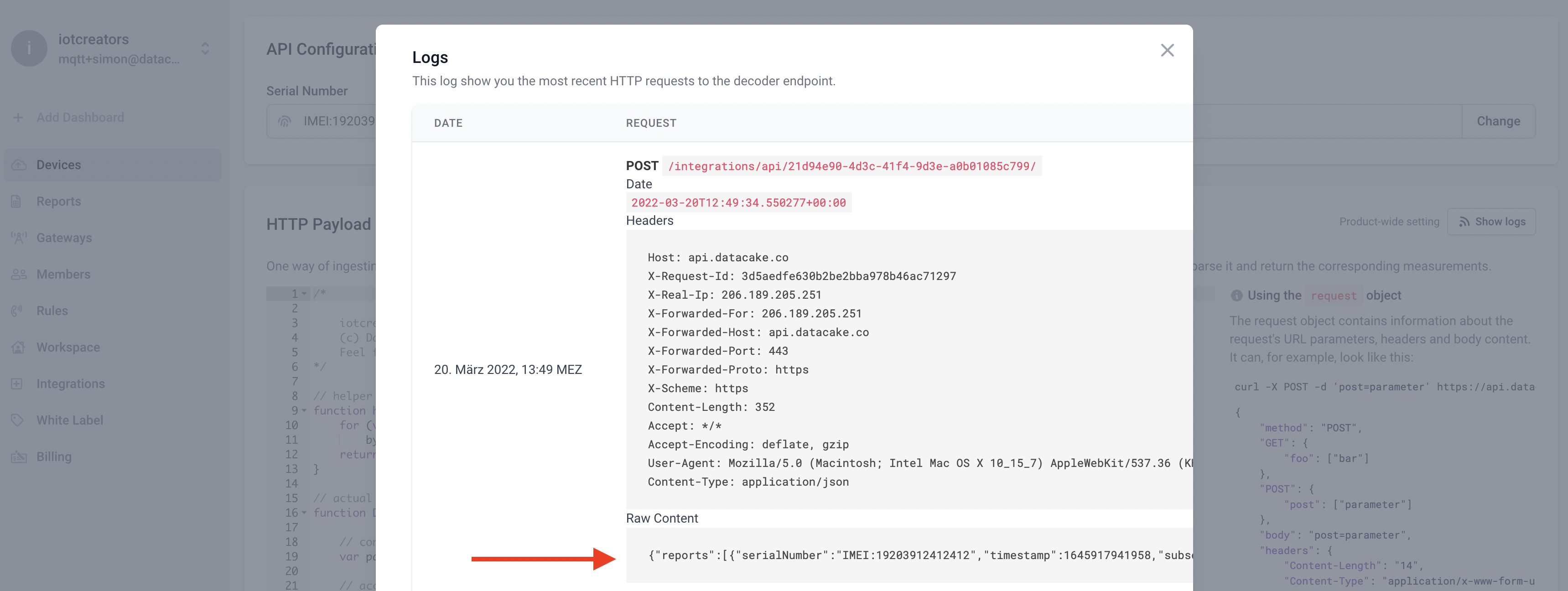Open Integrations in the sidebar
This screenshot has width=1568, height=591.
coord(71,384)
